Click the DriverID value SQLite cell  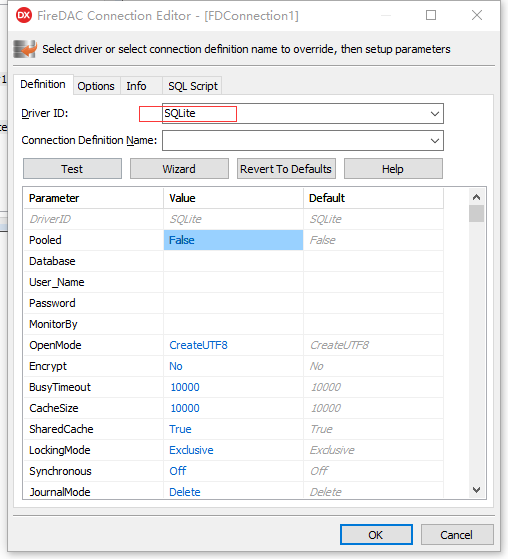coord(234,219)
